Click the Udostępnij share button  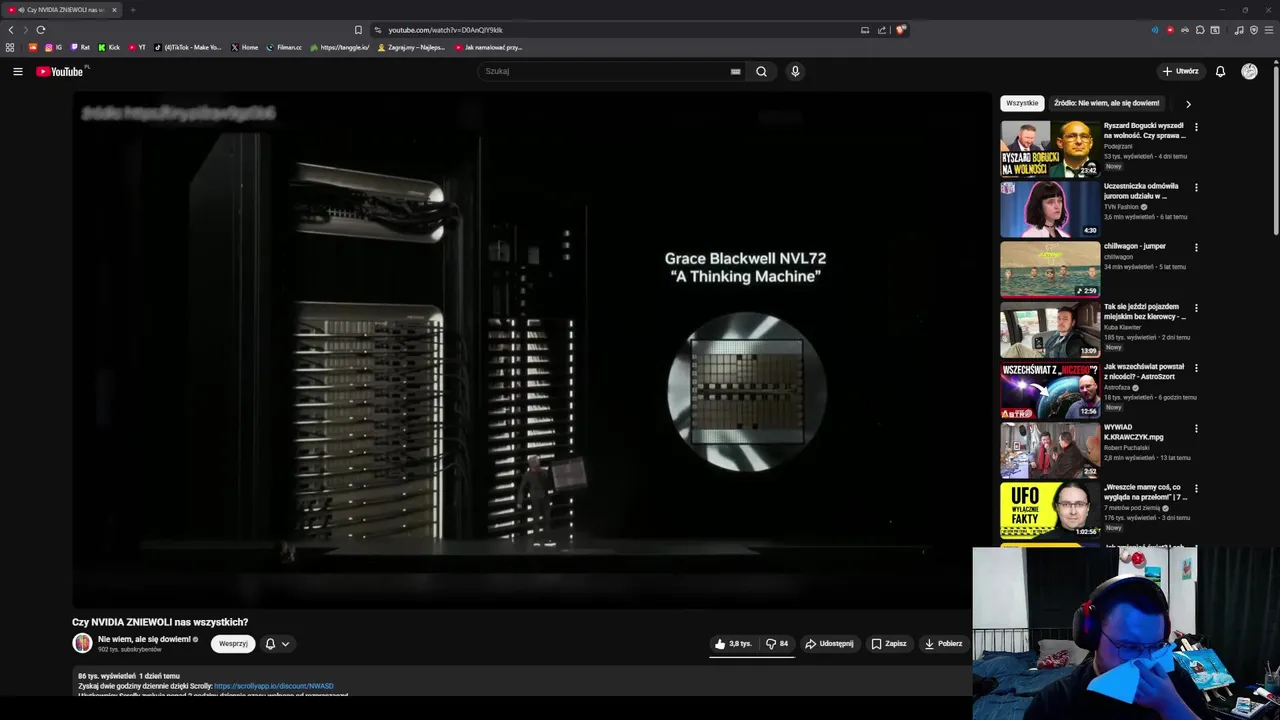[829, 643]
